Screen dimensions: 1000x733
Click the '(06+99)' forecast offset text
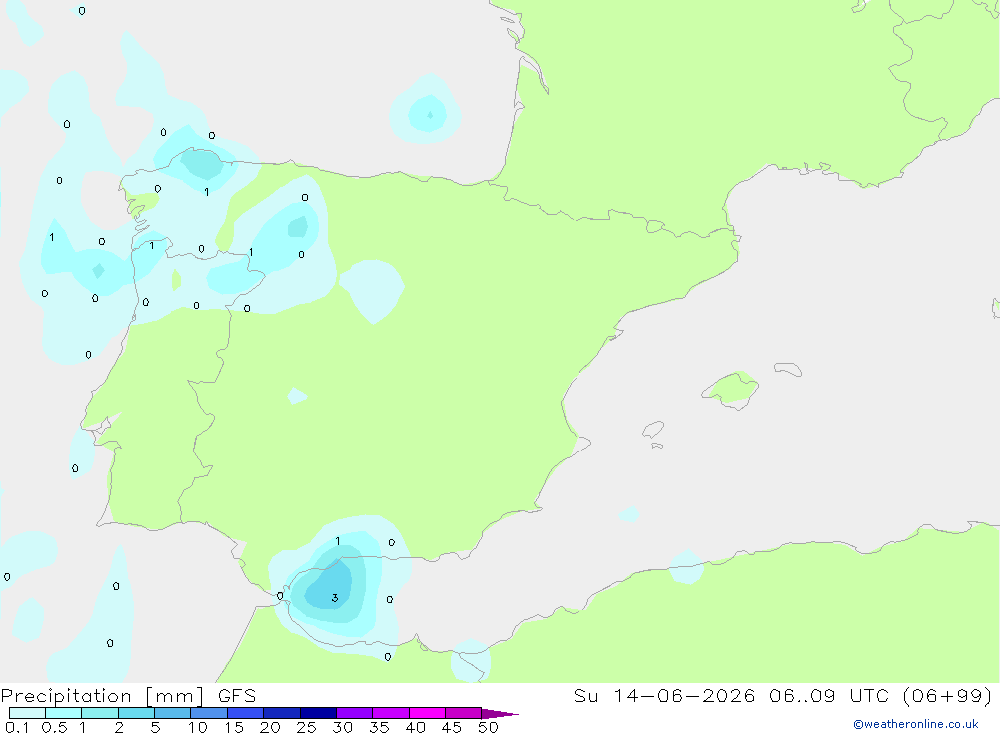tap(948, 696)
